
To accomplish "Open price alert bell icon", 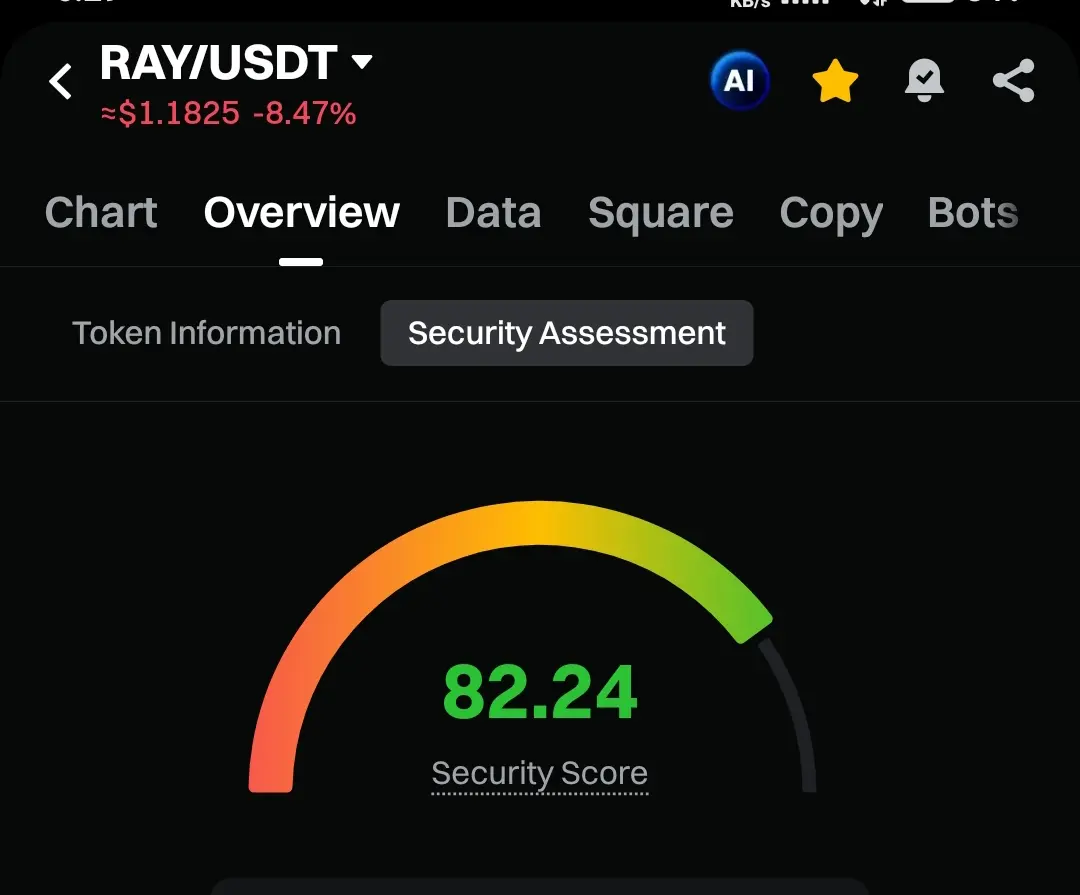I will click(x=924, y=82).
